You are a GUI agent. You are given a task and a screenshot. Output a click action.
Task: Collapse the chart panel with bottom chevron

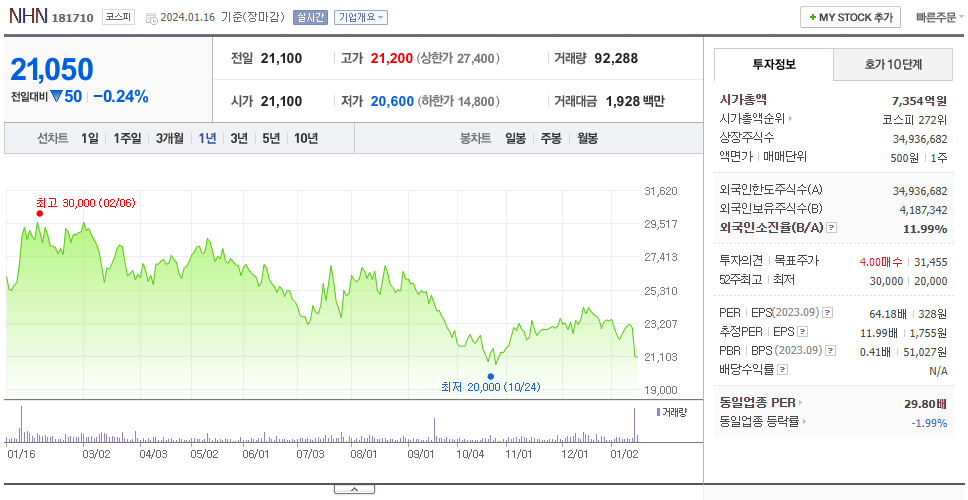coord(354,490)
